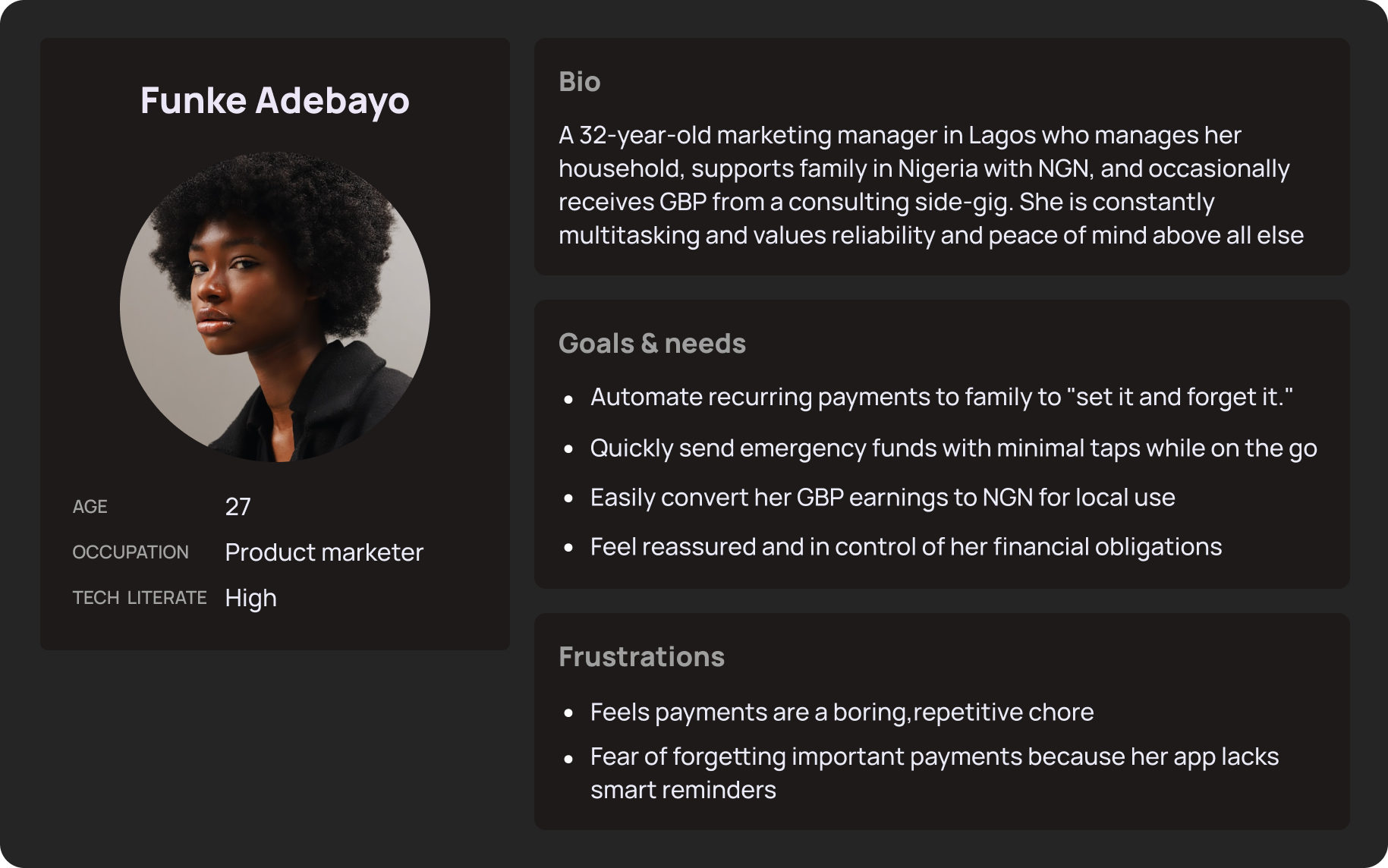Select the convert GBP earnings goal

[x=883, y=498]
